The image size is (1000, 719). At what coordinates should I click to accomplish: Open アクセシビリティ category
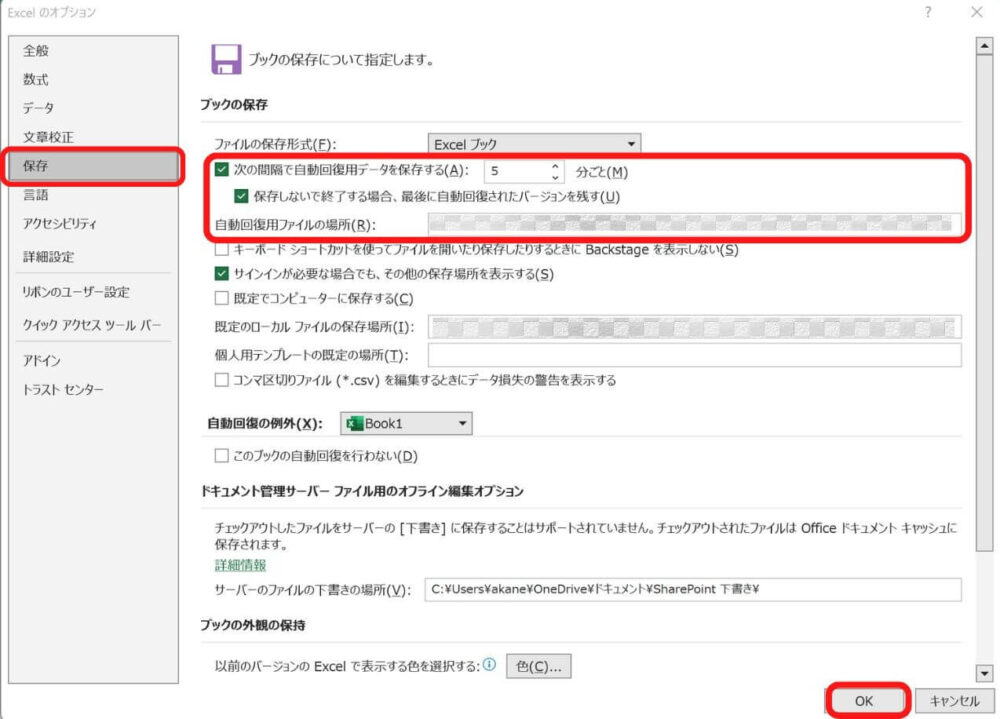pos(93,223)
